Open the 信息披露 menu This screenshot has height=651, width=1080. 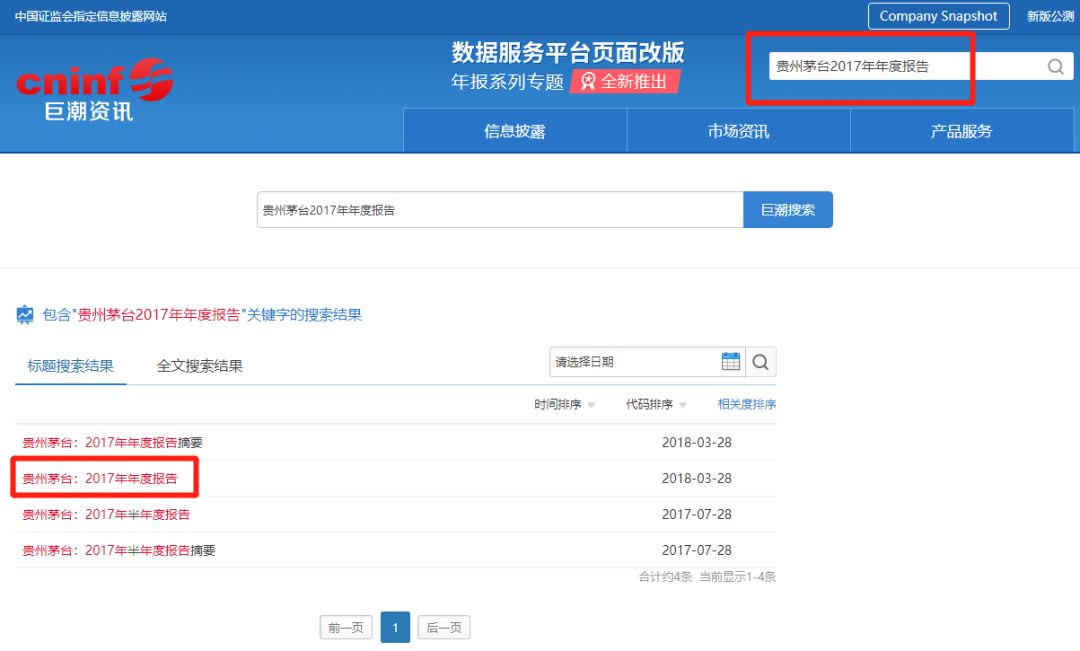(515, 131)
